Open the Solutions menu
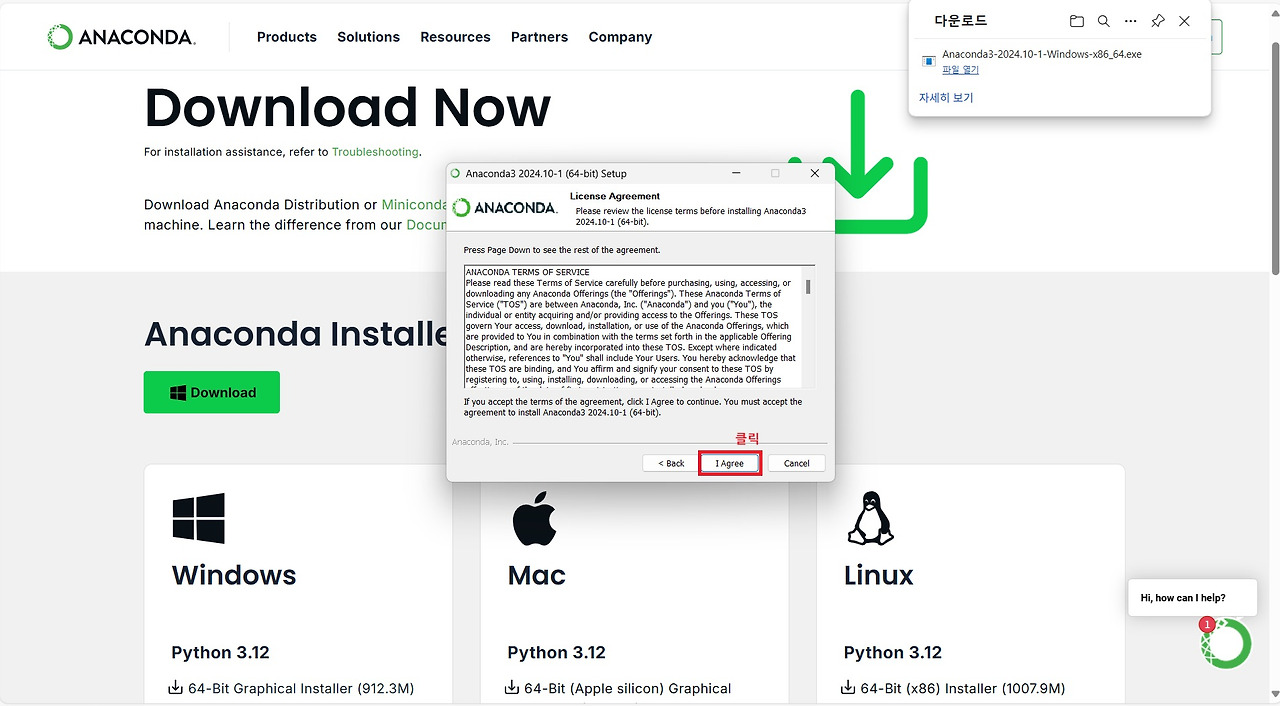The width and height of the screenshot is (1280, 706). pyautogui.click(x=368, y=37)
